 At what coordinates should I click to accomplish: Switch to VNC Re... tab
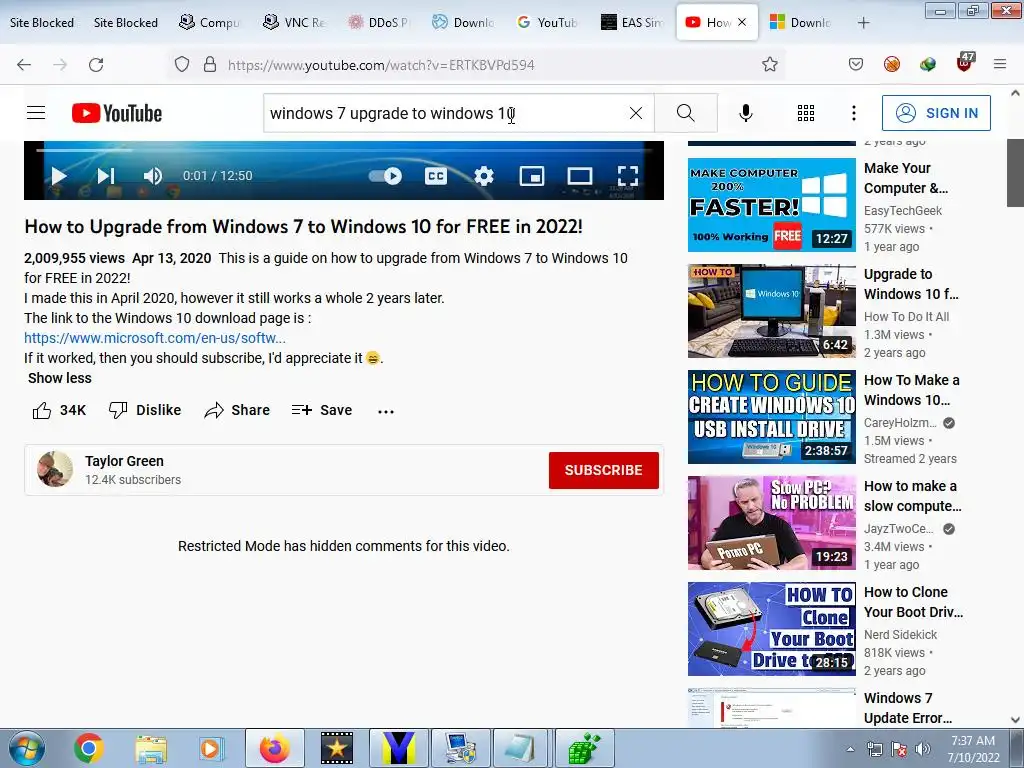(294, 22)
